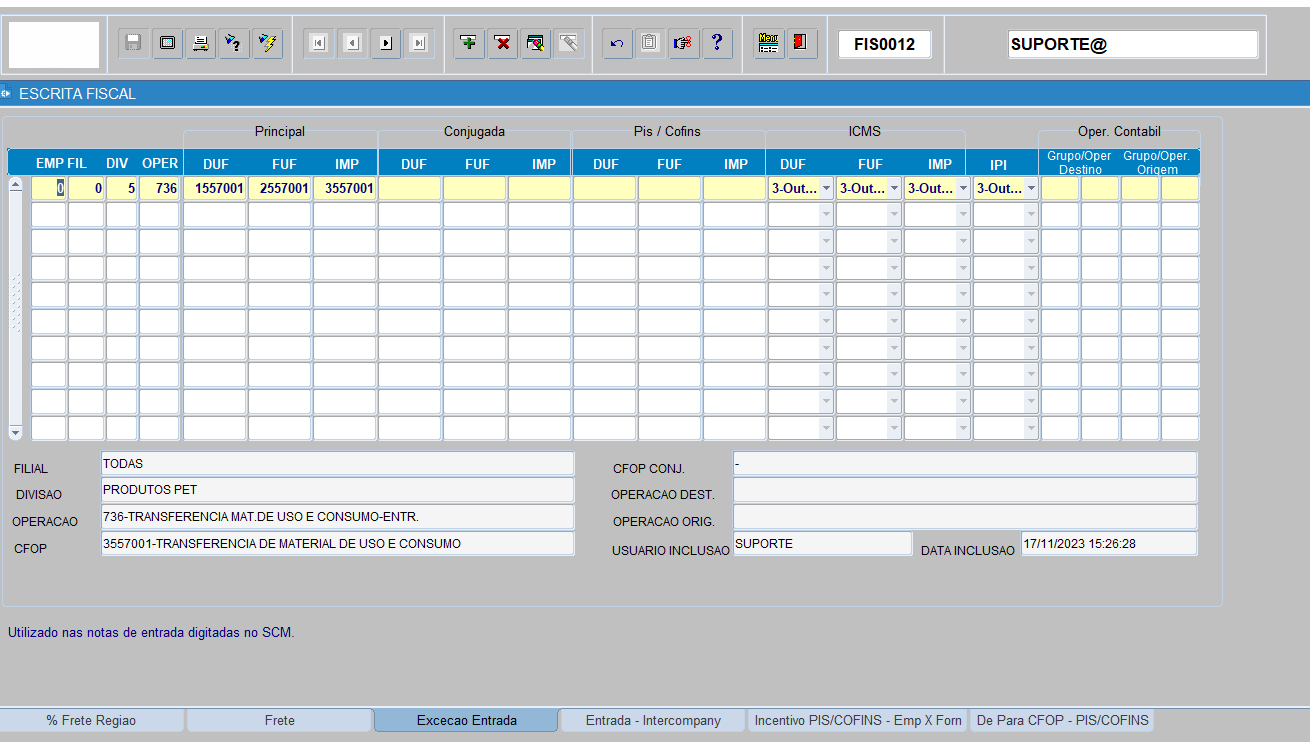Click OPERACAO field 736-TRANSFERENCIA MAT.DE USO
The image size is (1310, 742).
tap(338, 517)
